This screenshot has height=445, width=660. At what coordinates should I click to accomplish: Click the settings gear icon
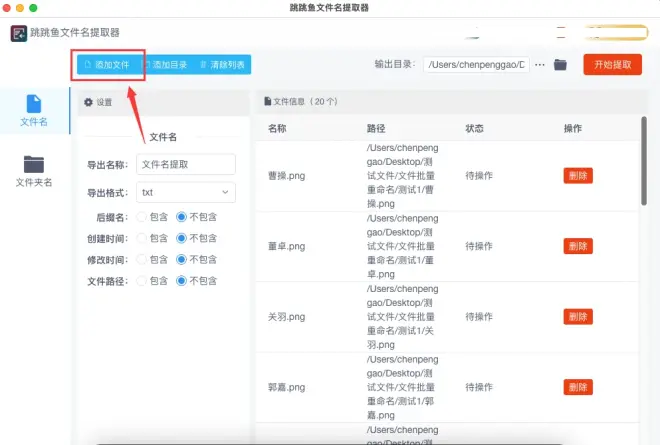[x=88, y=102]
